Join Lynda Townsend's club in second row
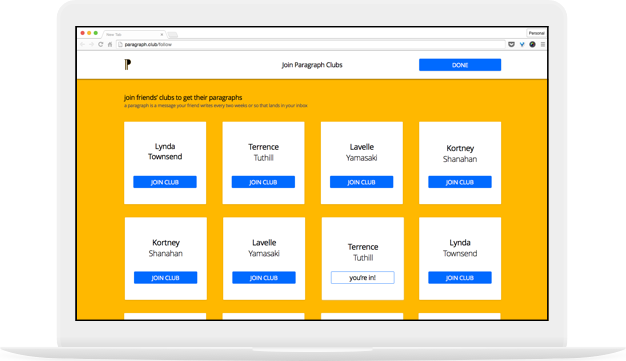This screenshot has height=361, width=626. tap(460, 278)
